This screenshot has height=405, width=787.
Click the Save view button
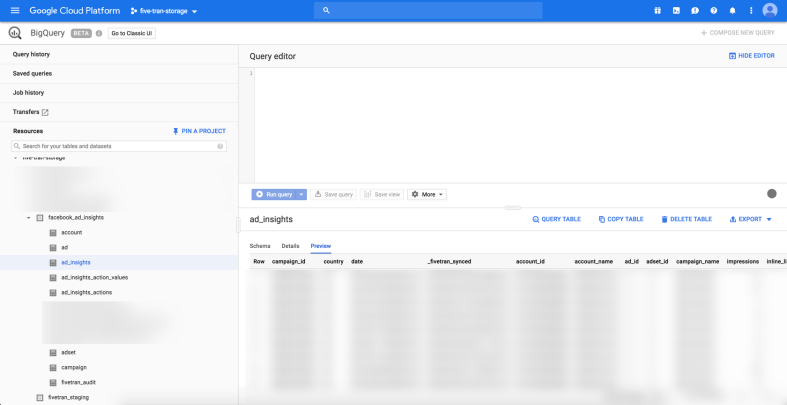[x=382, y=194]
